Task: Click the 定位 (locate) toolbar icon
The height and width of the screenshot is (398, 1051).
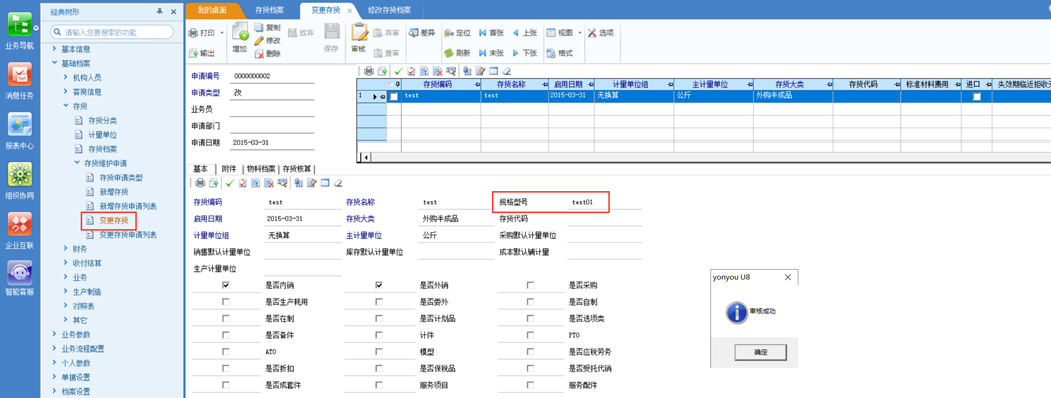Action: coord(456,32)
